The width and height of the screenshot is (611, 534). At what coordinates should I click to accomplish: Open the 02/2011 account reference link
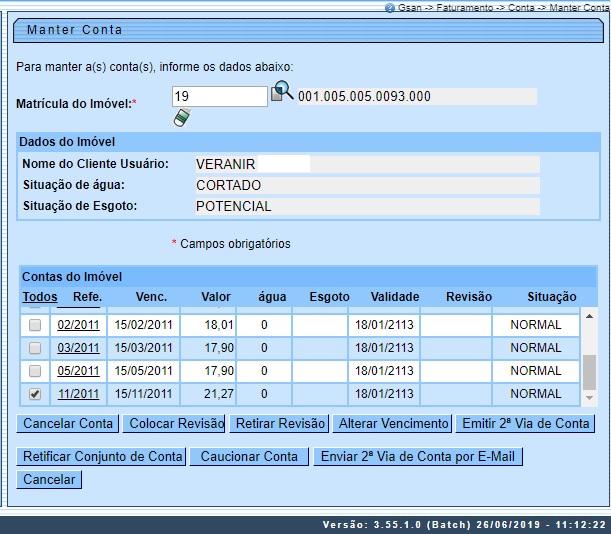[x=78, y=325]
